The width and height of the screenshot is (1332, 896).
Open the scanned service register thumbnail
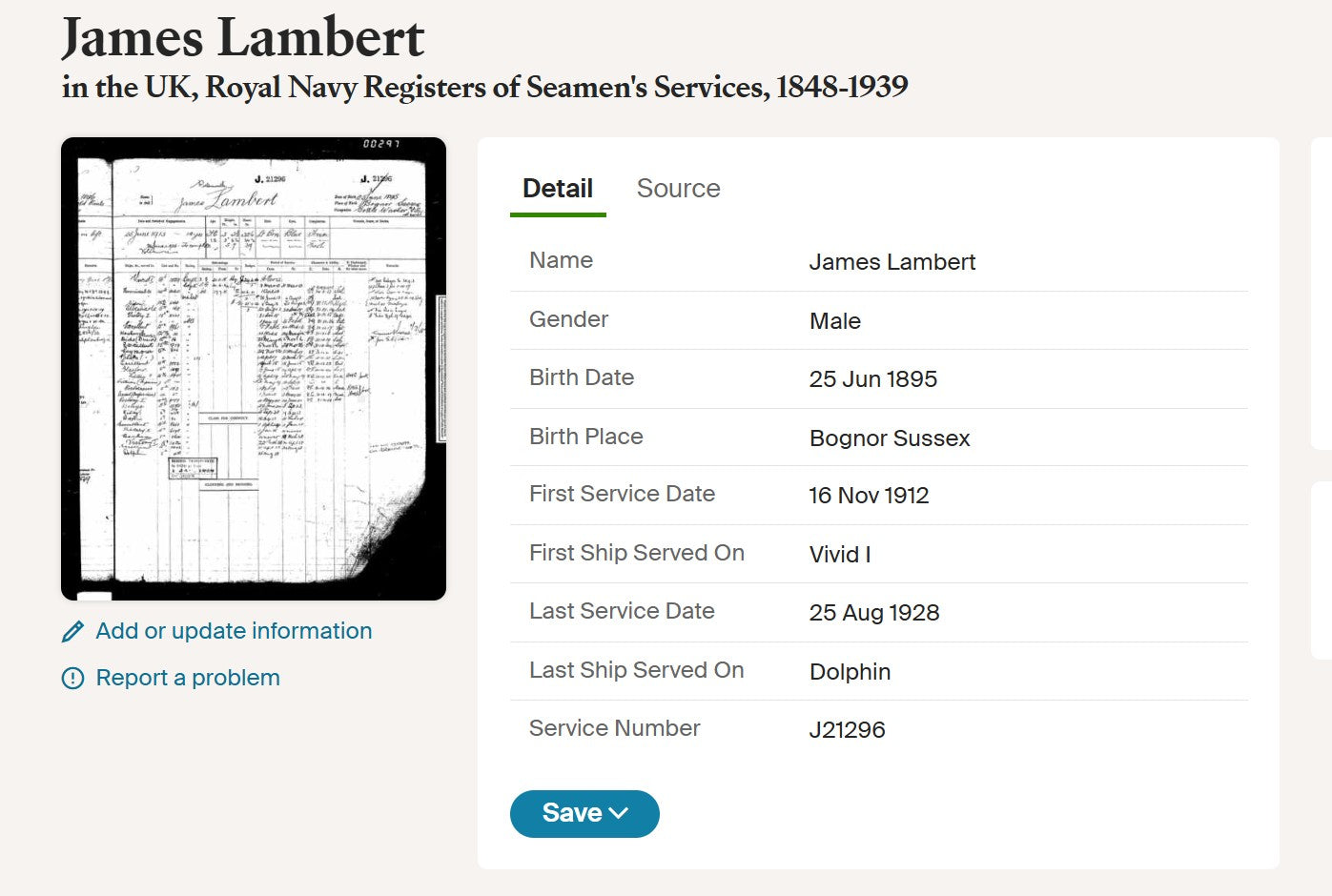(254, 369)
